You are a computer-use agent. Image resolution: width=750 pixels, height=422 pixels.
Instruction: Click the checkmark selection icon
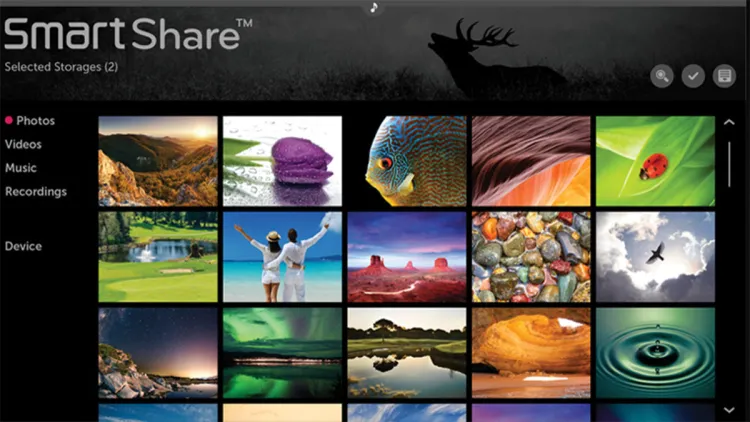click(x=693, y=75)
